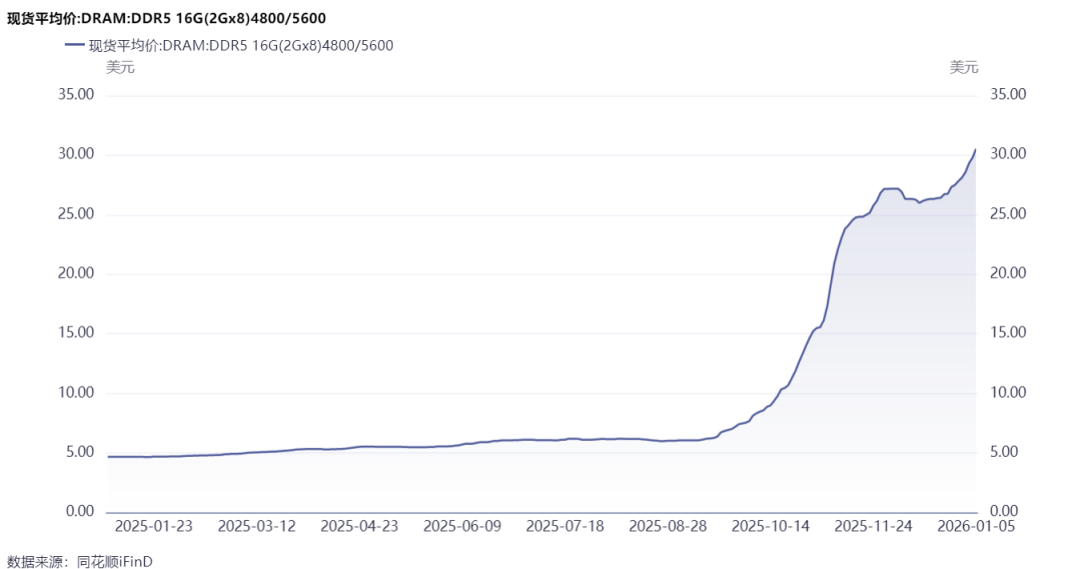Click left axis value 30.00
Screen dimensions: 1080x569
76,154
